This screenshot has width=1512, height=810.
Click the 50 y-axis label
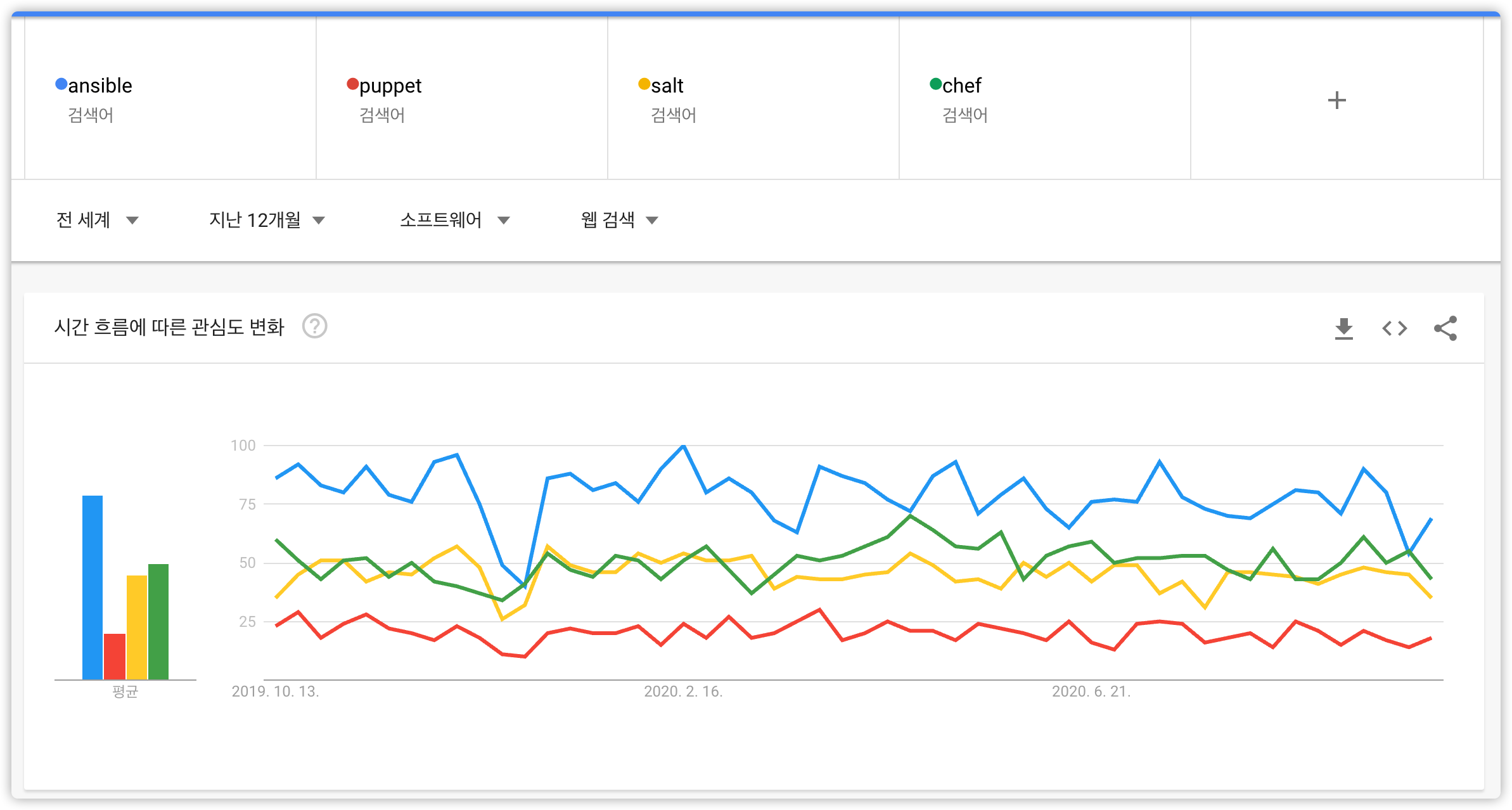click(x=248, y=563)
